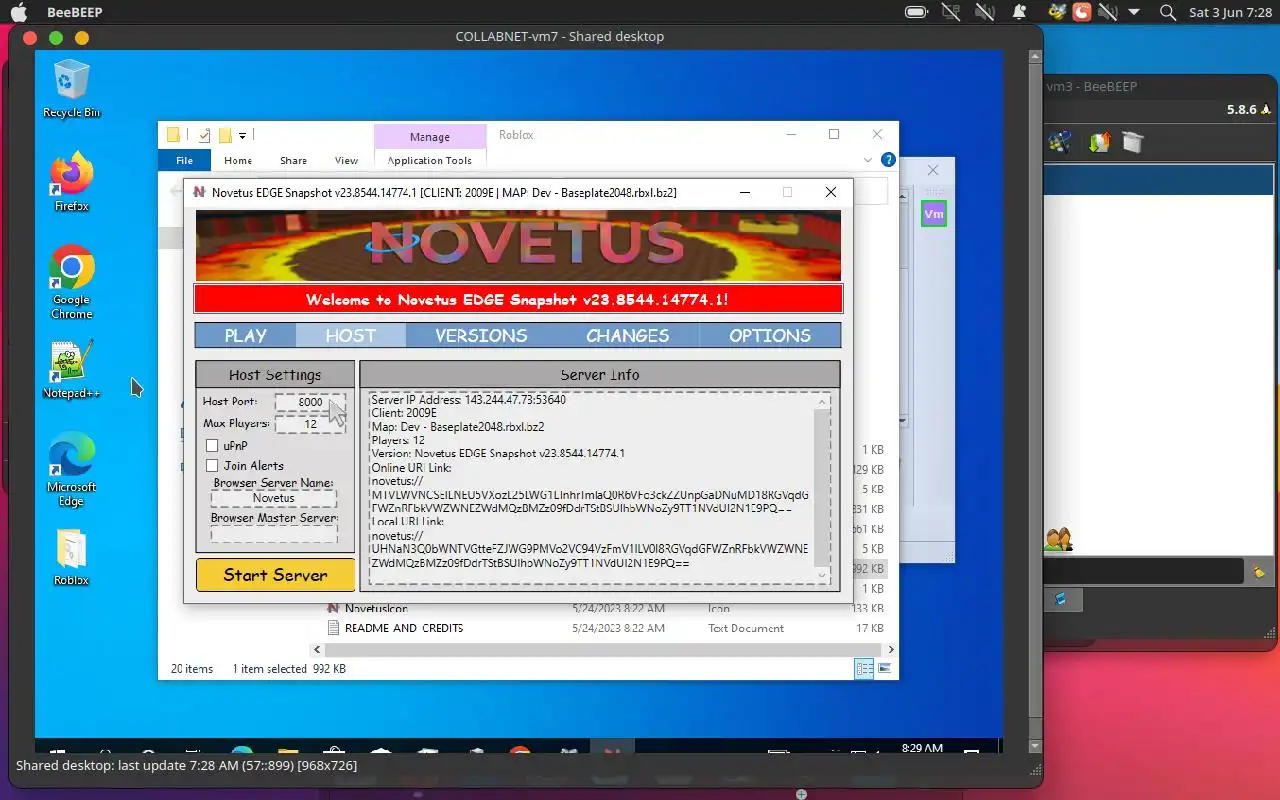Launch Firefox from the desktop
This screenshot has width=1280, height=800.
click(71, 182)
